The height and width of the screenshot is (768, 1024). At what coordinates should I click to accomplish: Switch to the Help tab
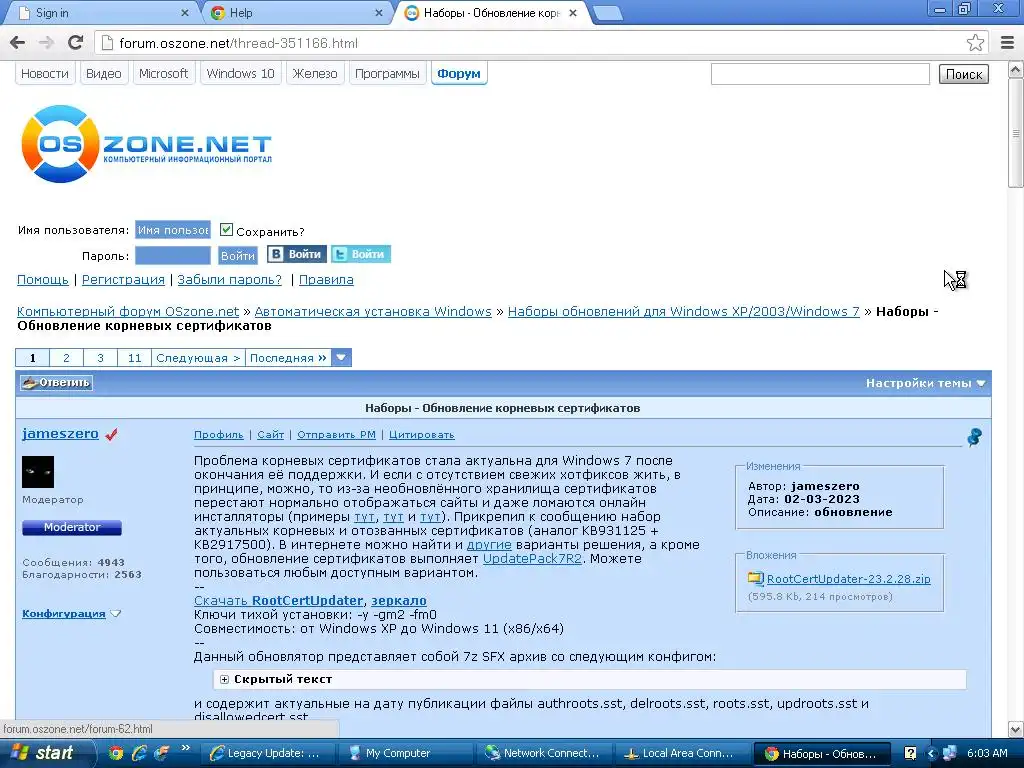pos(295,13)
